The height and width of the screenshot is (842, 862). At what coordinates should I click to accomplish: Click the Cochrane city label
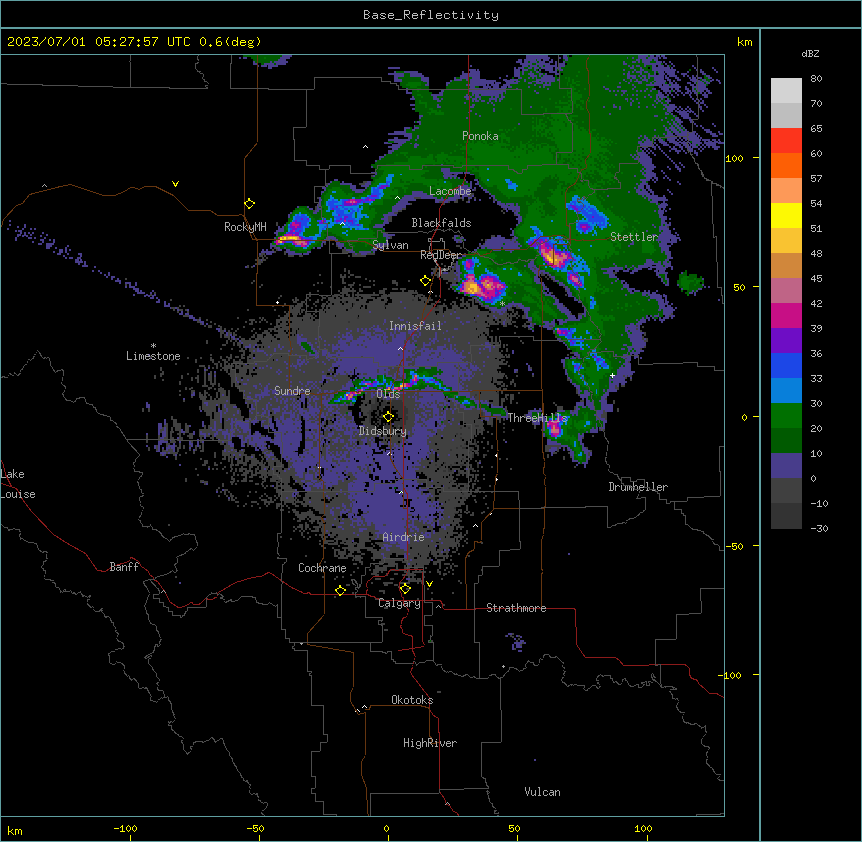pyautogui.click(x=322, y=568)
